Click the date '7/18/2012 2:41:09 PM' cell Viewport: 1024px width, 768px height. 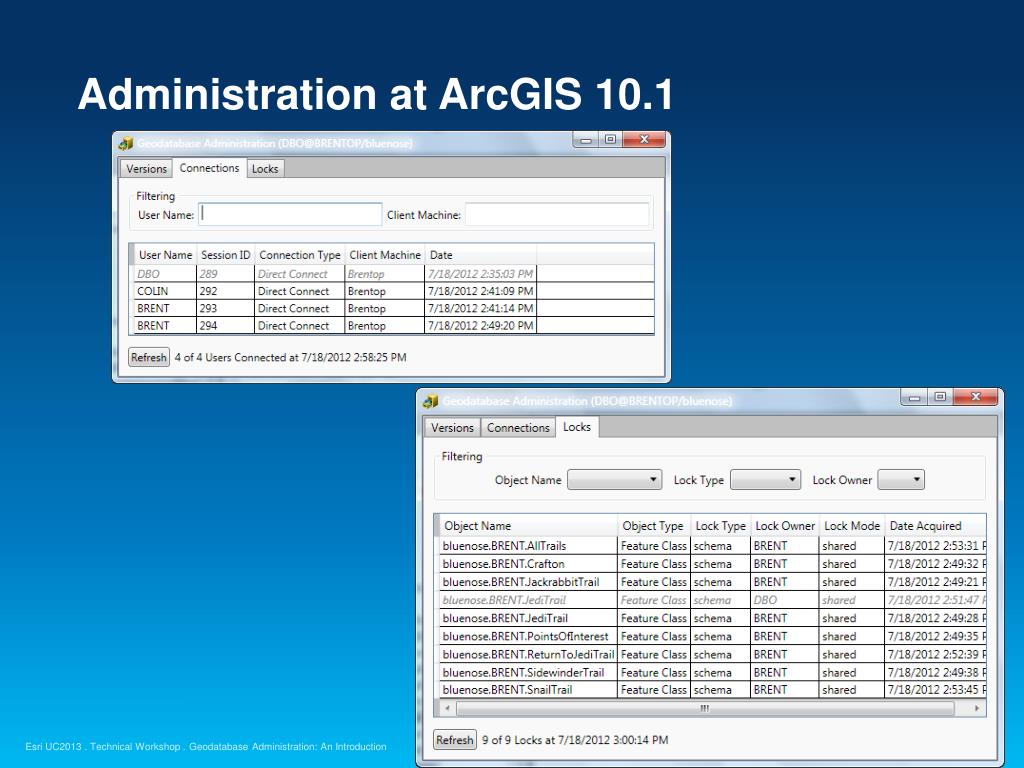click(x=481, y=291)
